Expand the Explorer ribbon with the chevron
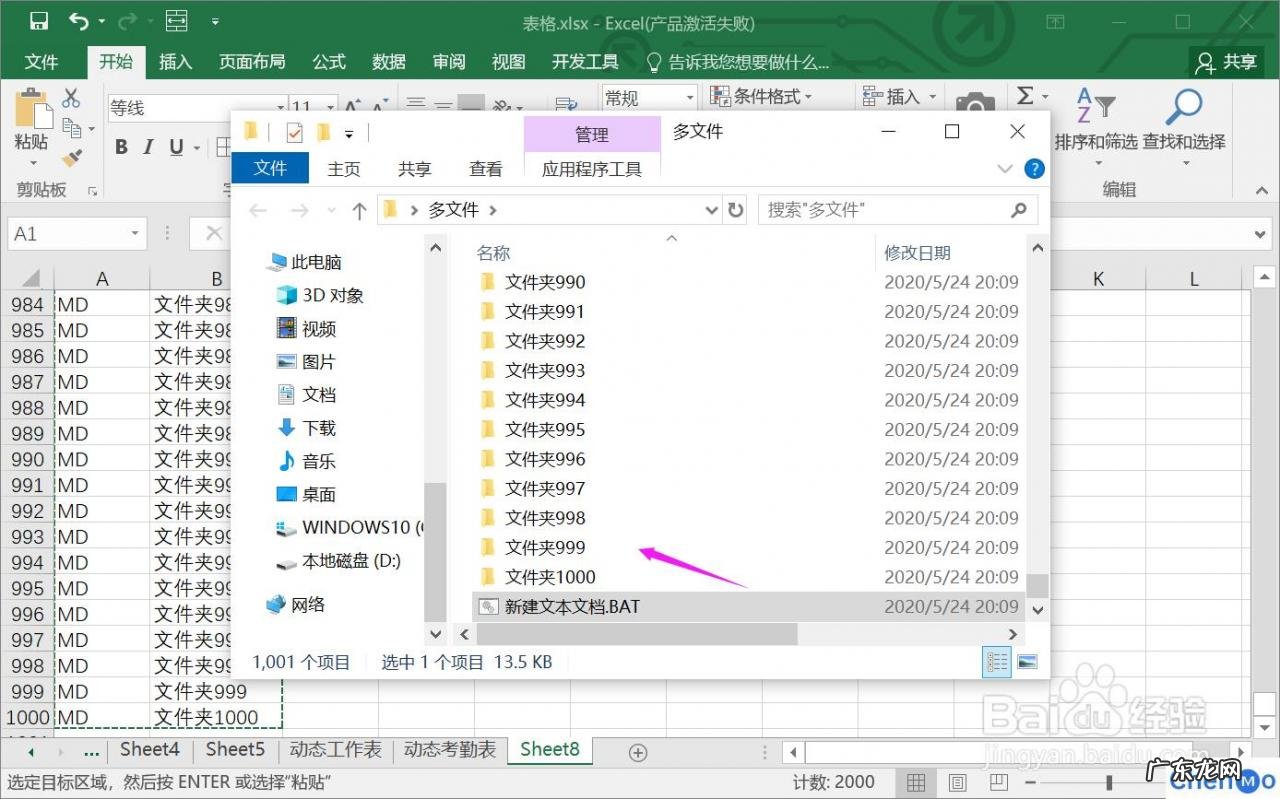This screenshot has height=799, width=1280. (x=1004, y=169)
